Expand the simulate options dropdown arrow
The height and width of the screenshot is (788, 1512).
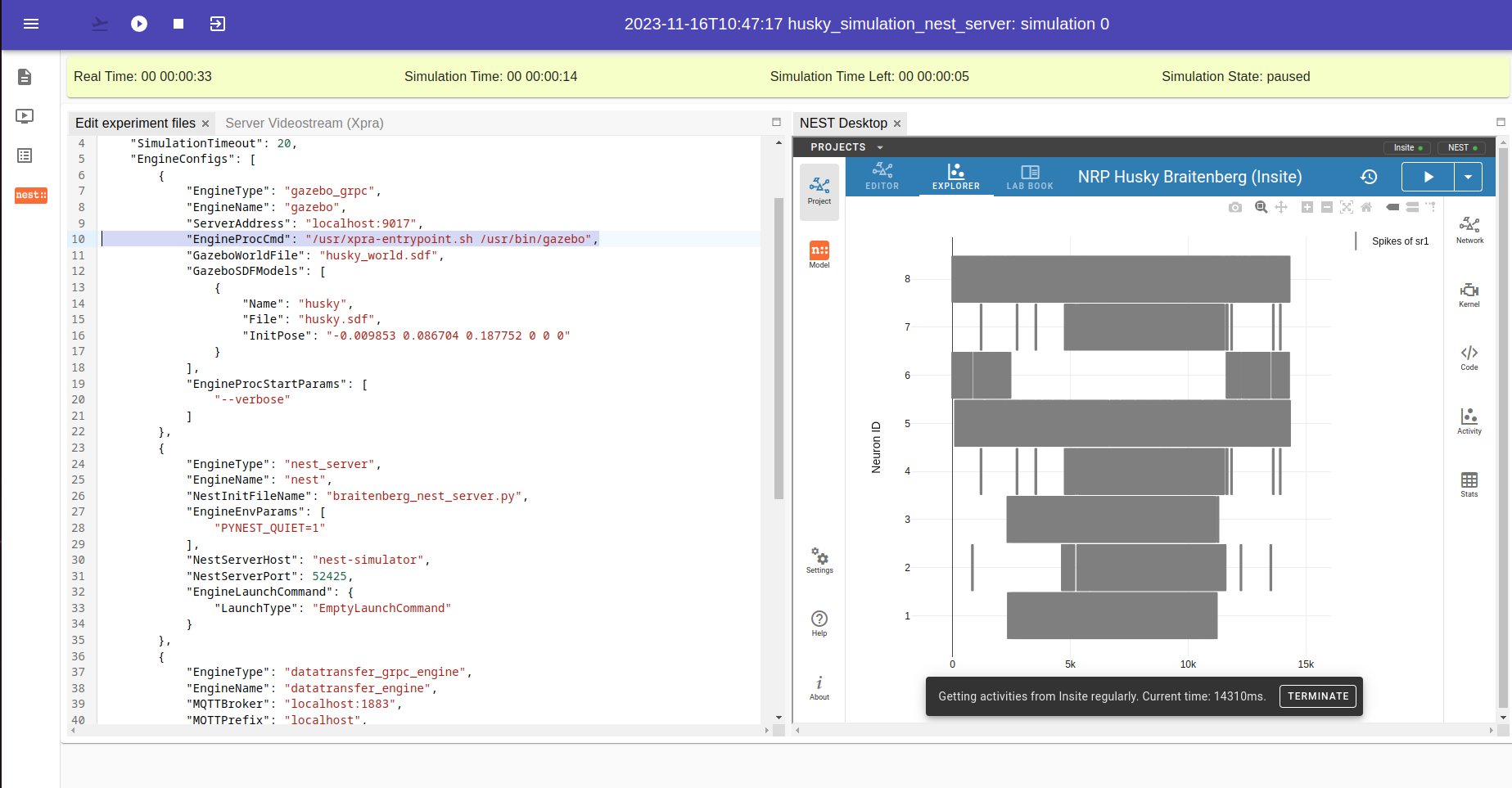pos(1468,177)
